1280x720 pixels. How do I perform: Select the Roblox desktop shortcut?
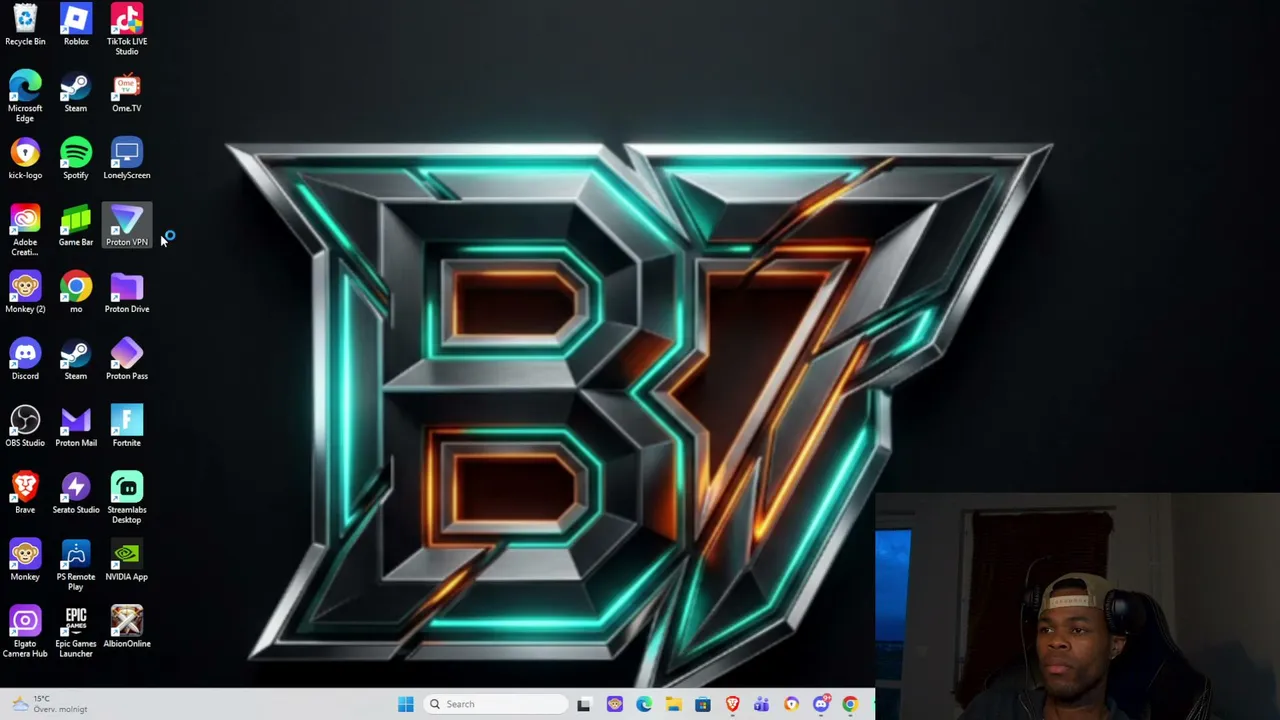(76, 25)
